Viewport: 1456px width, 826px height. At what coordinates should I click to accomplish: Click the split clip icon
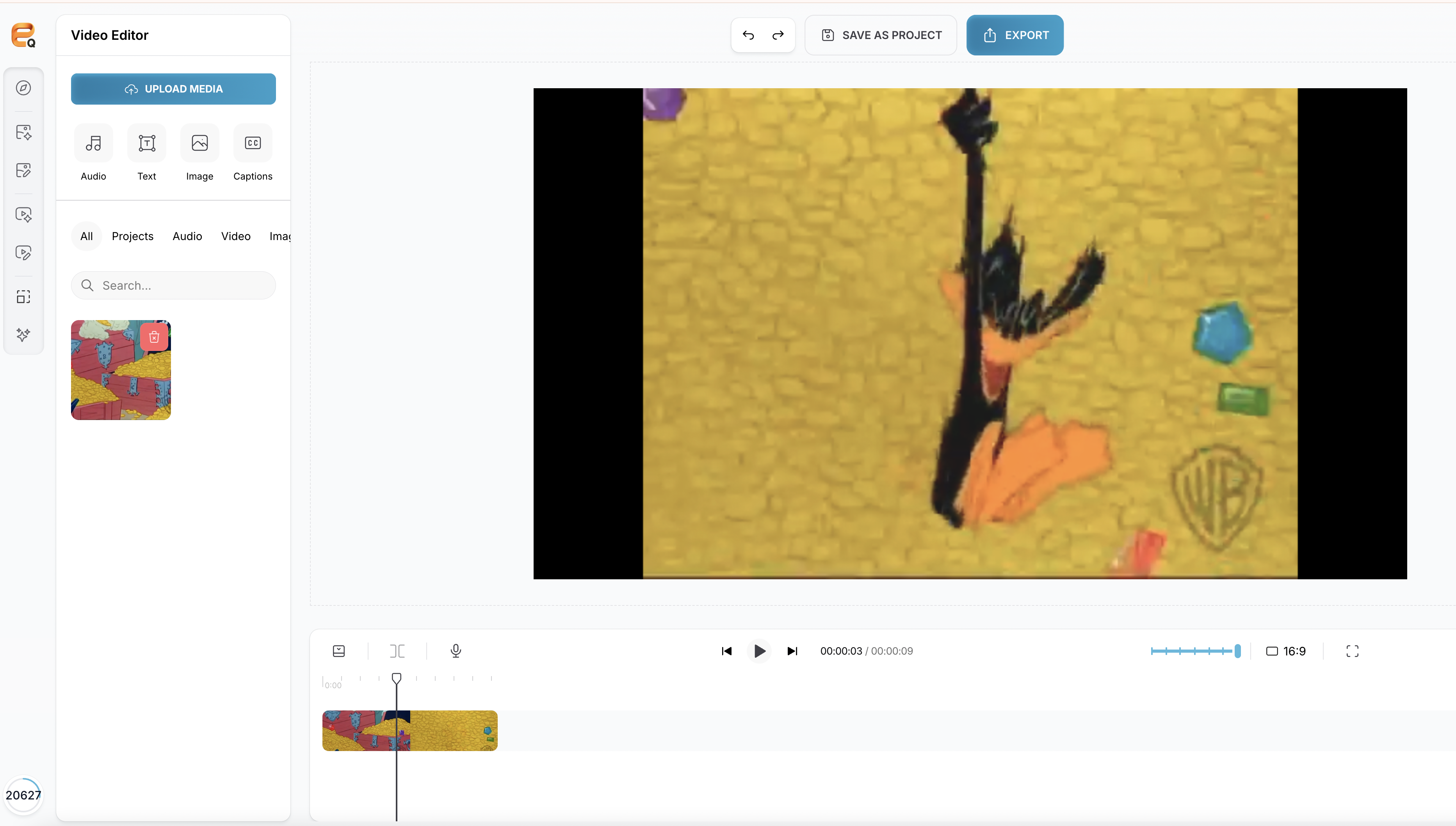397,651
